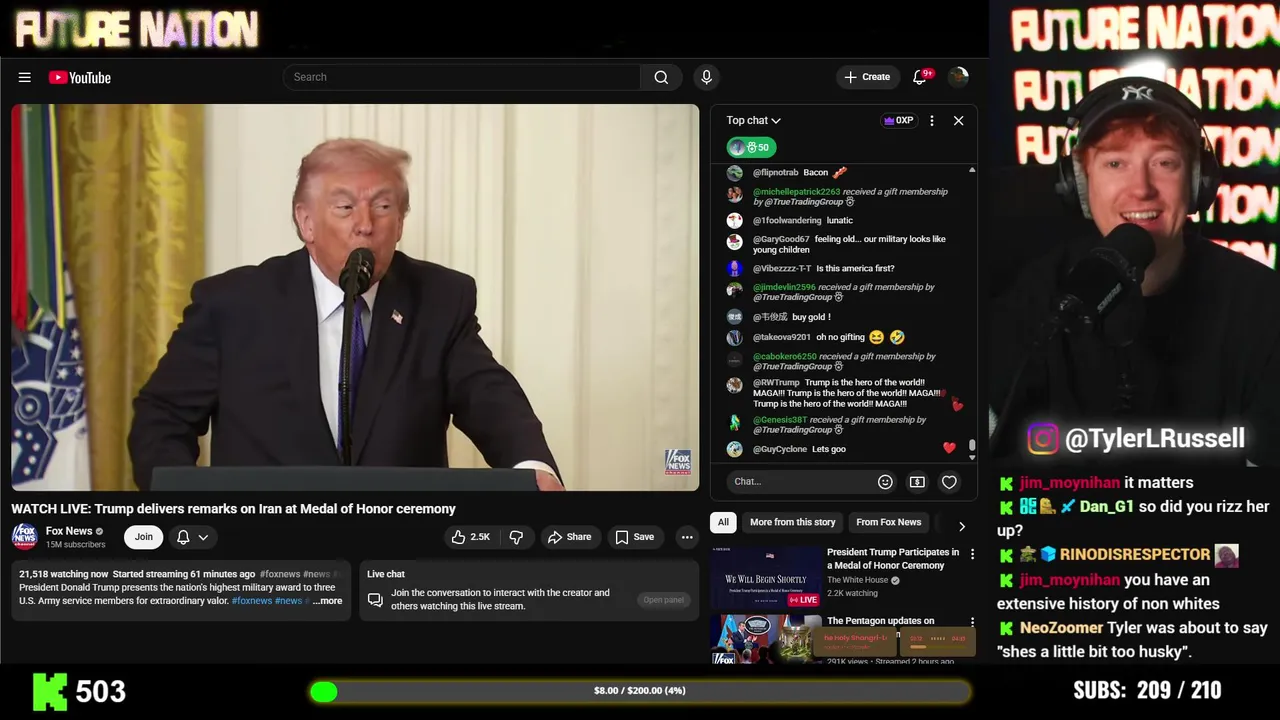Viewport: 1280px width, 720px height.
Task: Select the All filter chip
Action: pos(723,522)
